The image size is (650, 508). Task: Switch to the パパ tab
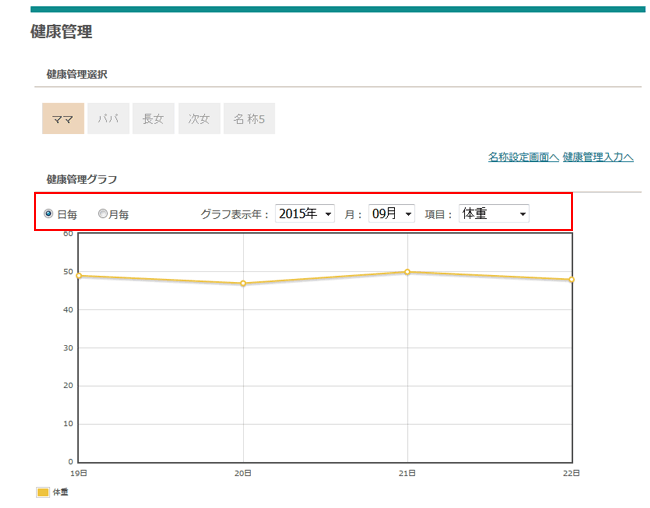109,119
